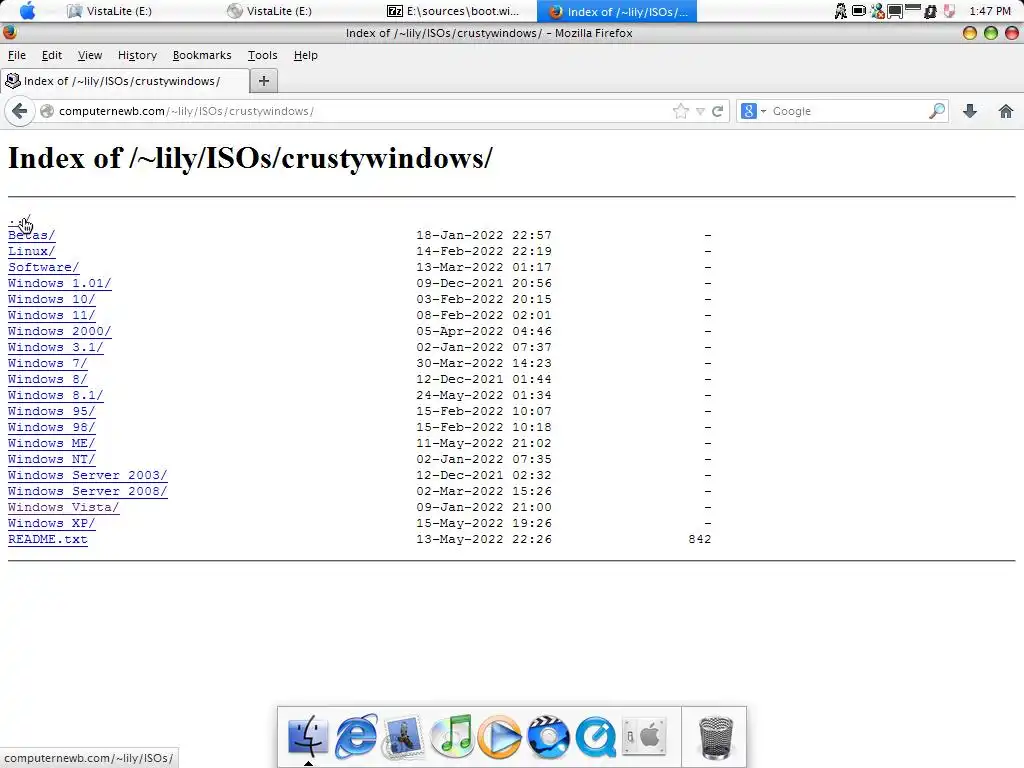Open the Windows 95/ link
Viewport: 1024px width, 768px height.
pyautogui.click(x=52, y=411)
